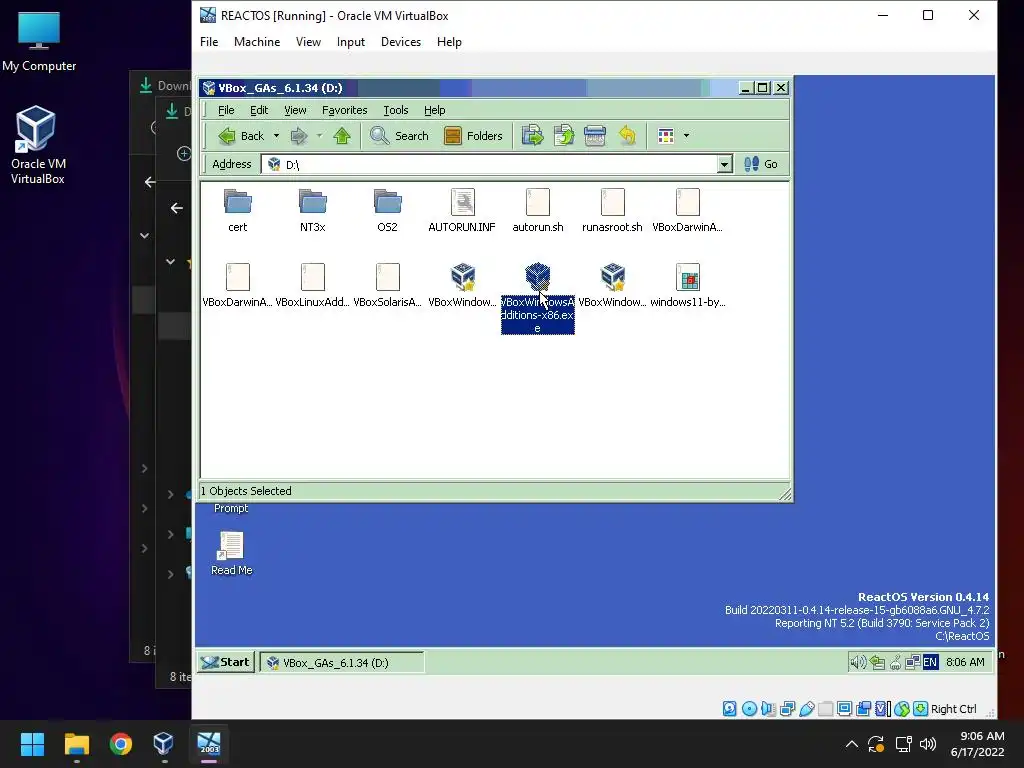The width and height of the screenshot is (1024, 768).
Task: Click the Windows 11 Start button
Action: pyautogui.click(x=32, y=744)
